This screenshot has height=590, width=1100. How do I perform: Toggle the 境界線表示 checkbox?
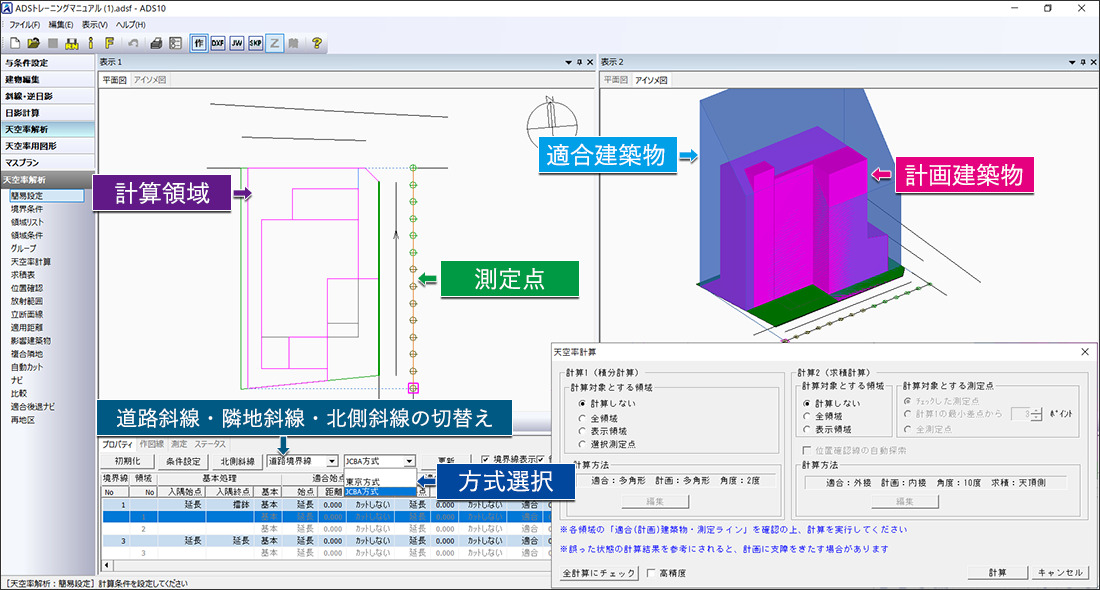(487, 461)
